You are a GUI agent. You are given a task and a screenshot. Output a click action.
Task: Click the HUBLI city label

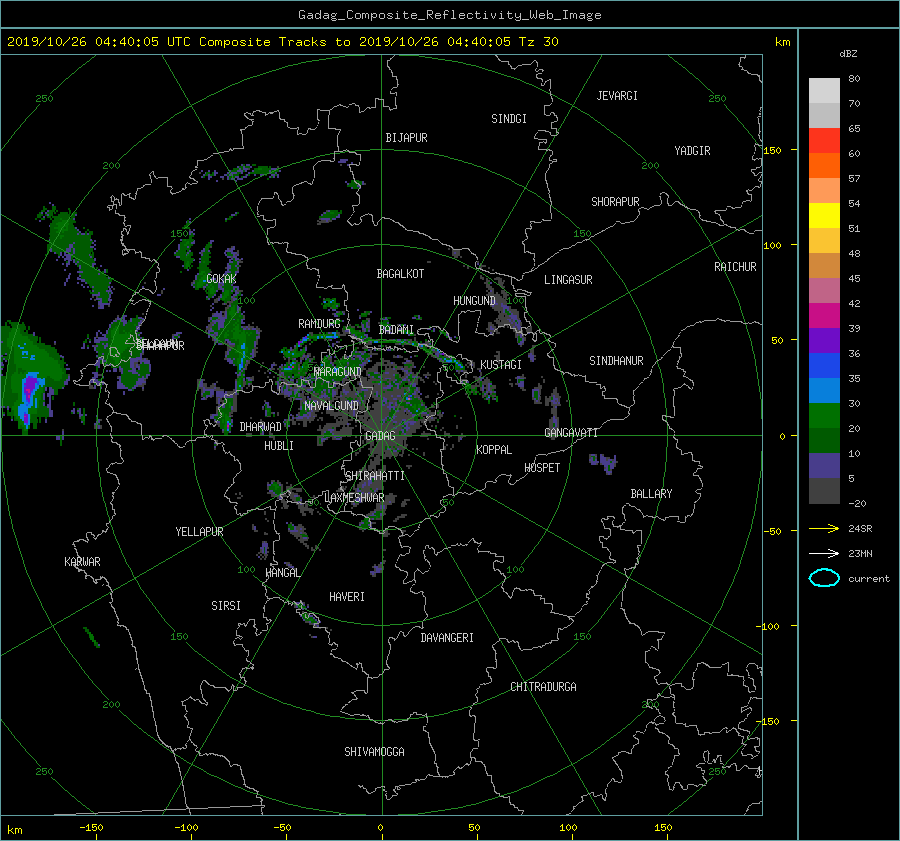(x=278, y=446)
